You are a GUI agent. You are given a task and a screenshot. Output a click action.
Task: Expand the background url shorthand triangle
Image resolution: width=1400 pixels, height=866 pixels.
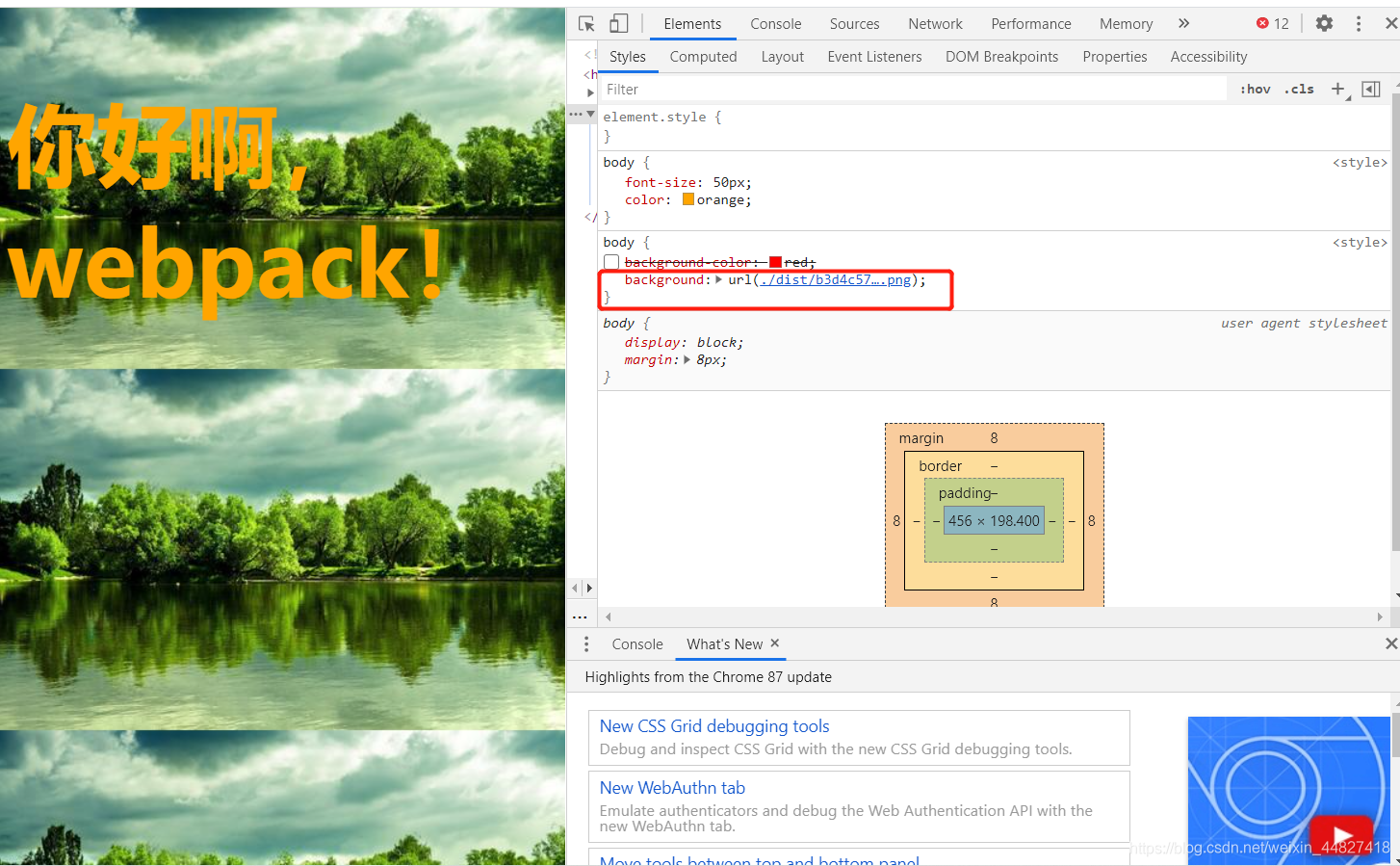click(718, 279)
